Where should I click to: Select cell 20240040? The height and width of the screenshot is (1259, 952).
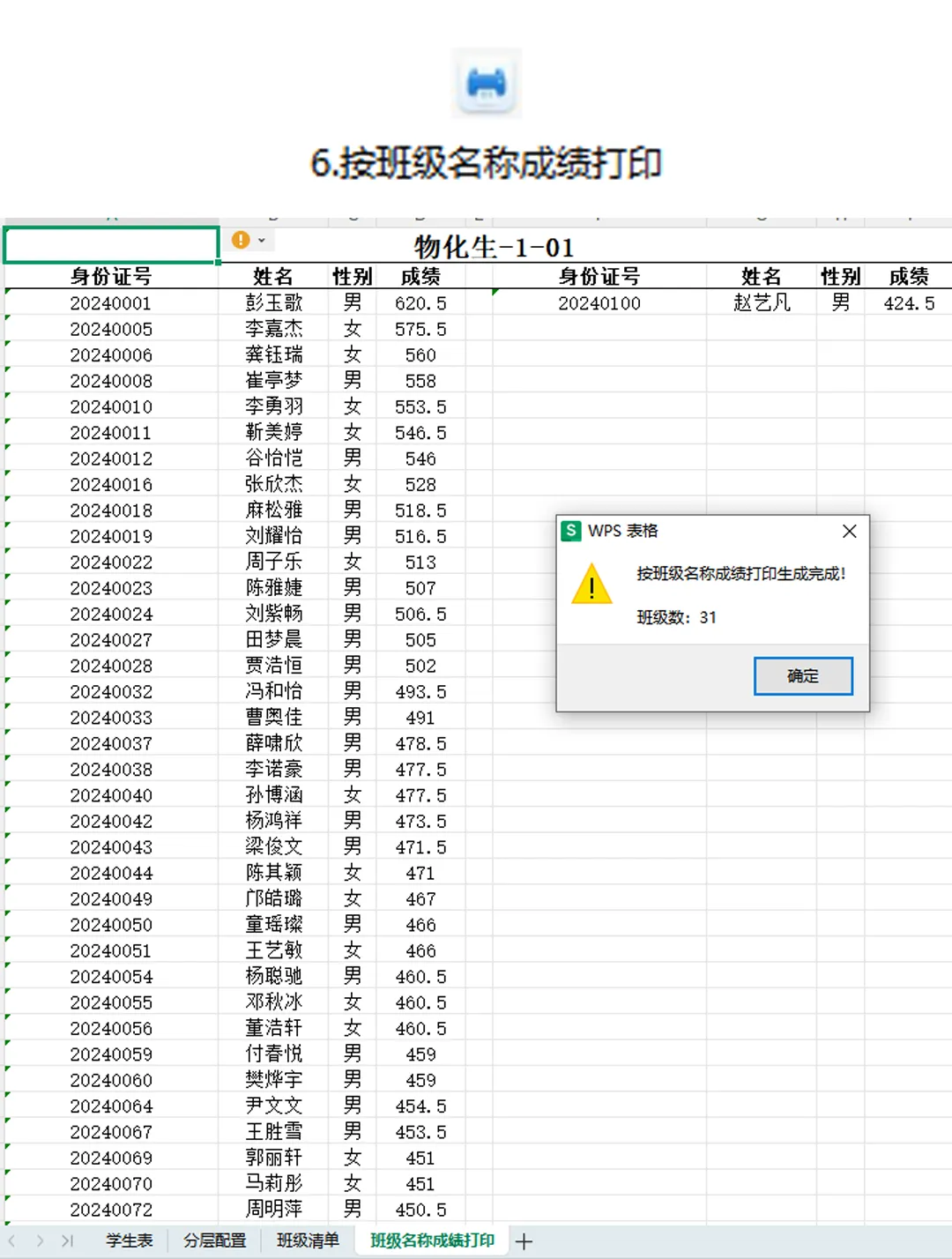click(x=111, y=795)
